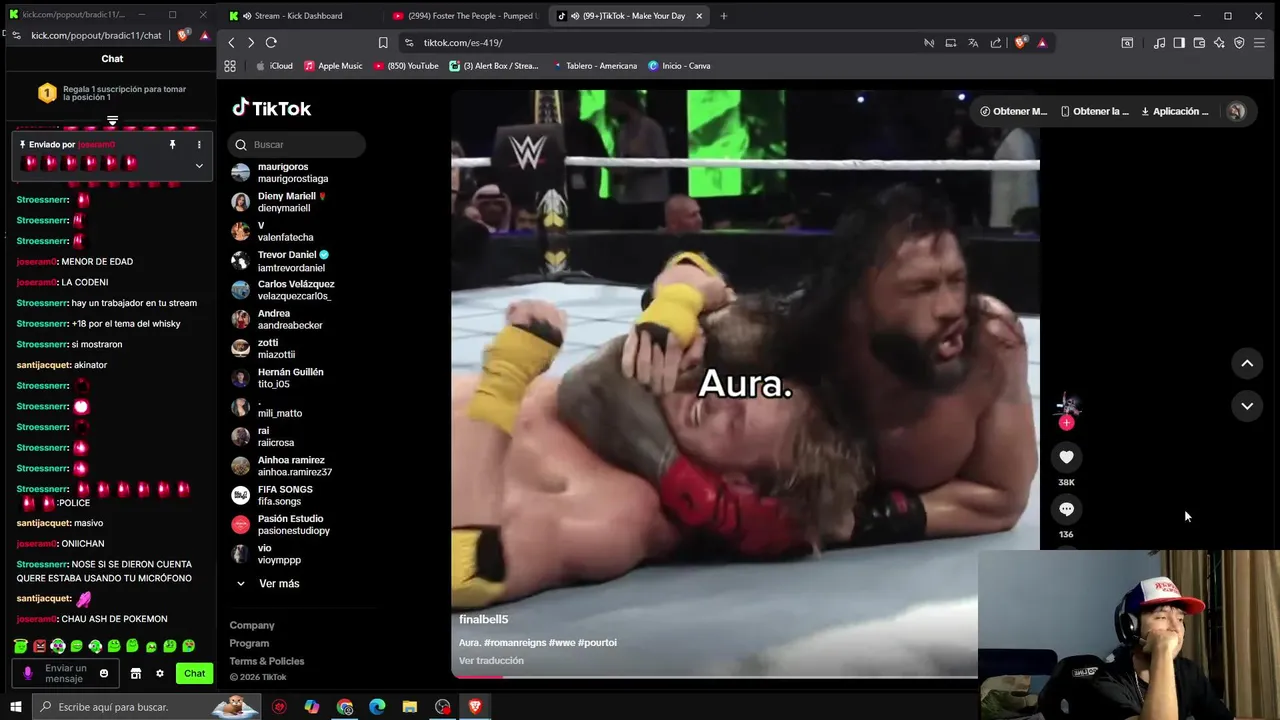Close the TikTok browser tab
1280x720 pixels.
(x=699, y=16)
